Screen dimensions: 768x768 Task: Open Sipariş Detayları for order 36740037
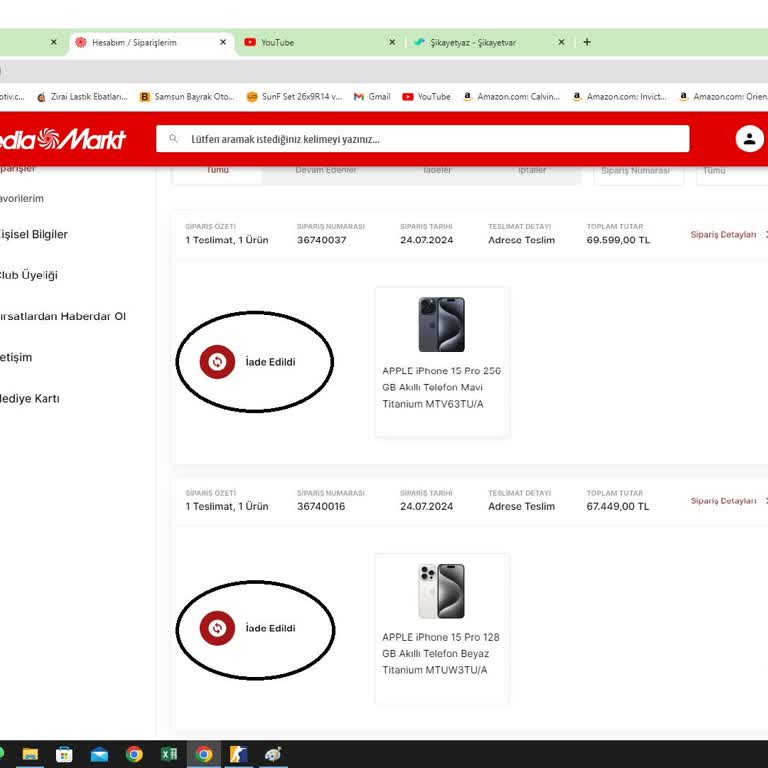(x=723, y=235)
